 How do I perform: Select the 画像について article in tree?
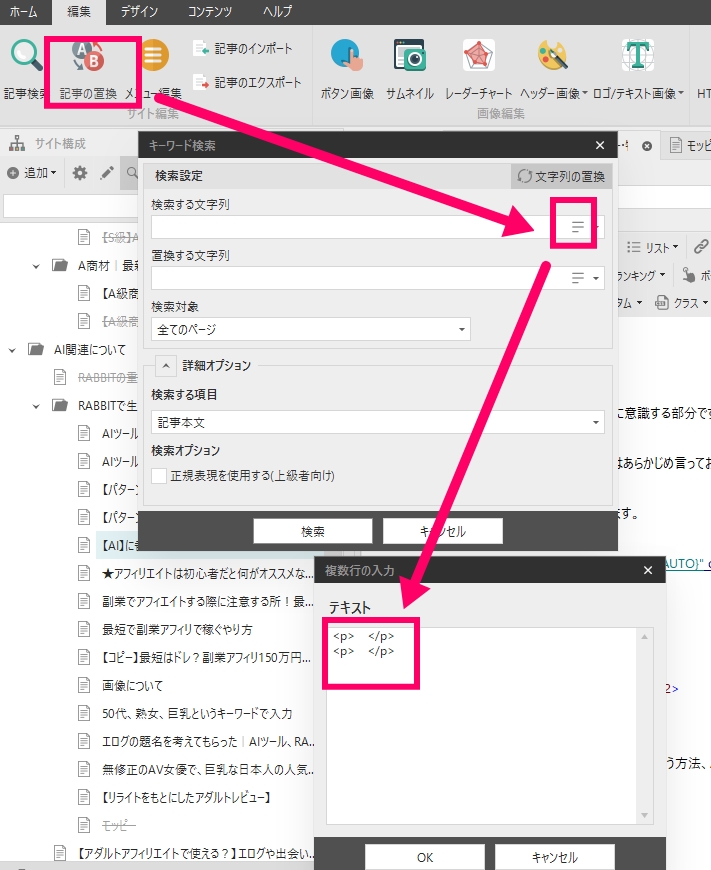[x=132, y=686]
